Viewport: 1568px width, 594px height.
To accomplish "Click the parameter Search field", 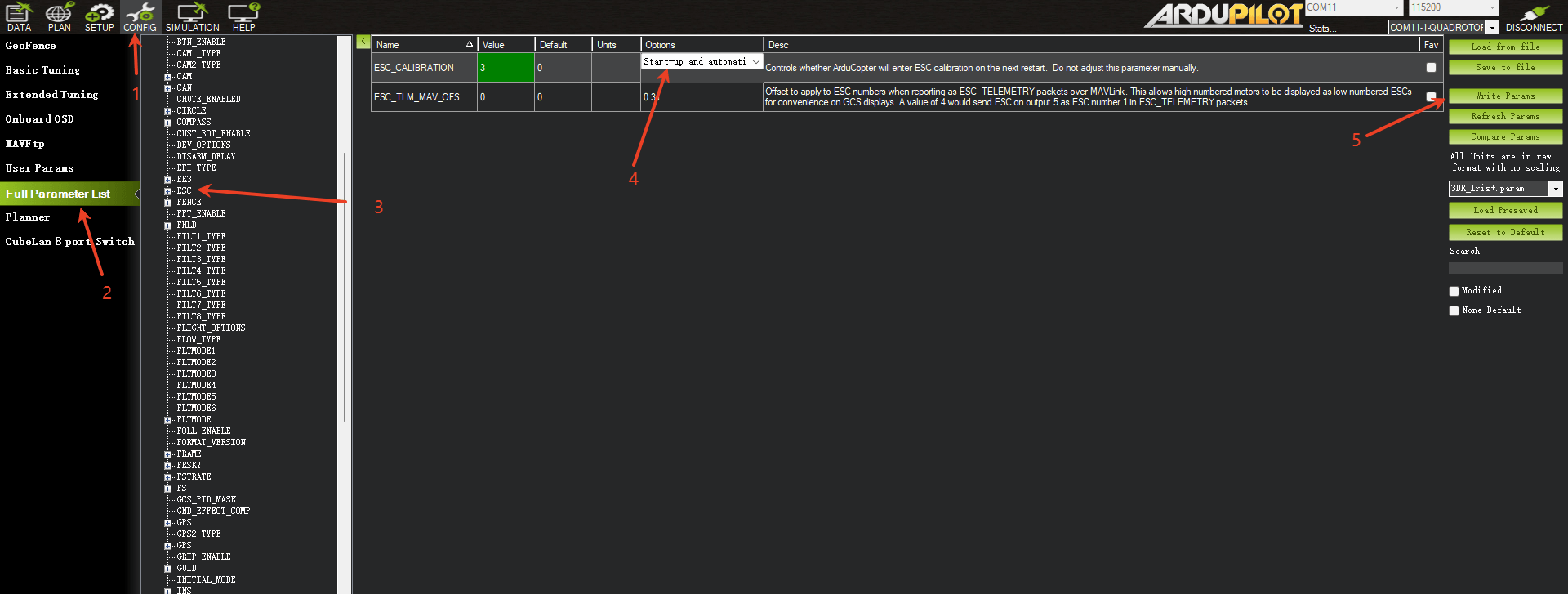I will point(1505,268).
